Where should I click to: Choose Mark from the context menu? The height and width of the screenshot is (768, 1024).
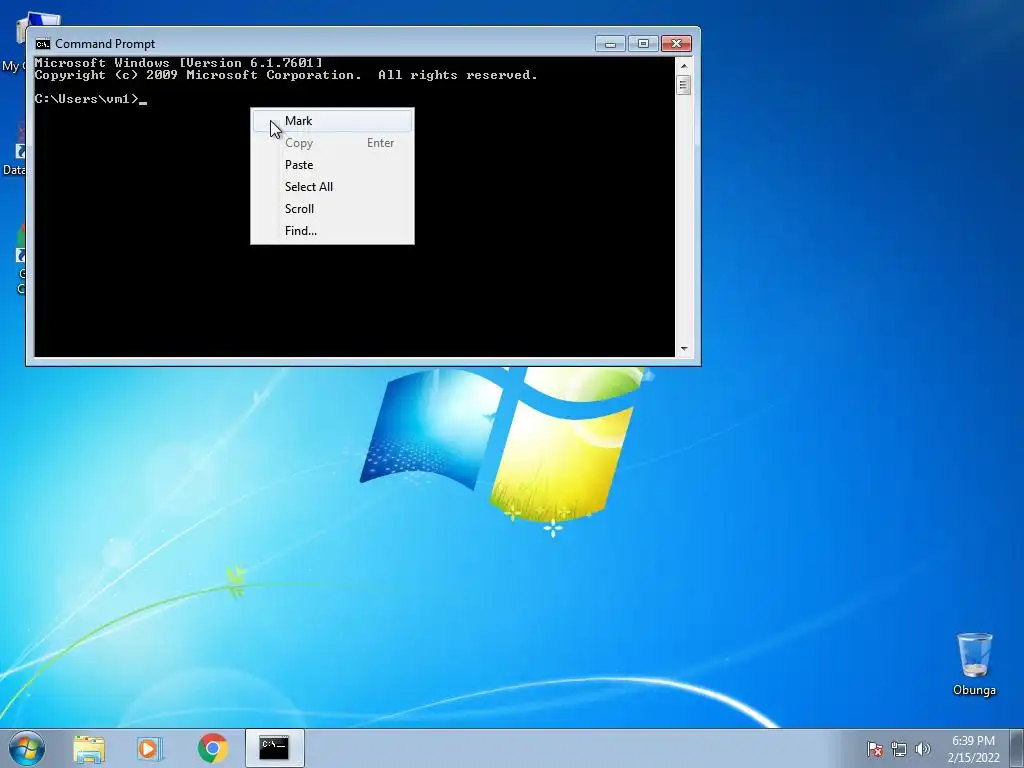coord(332,121)
